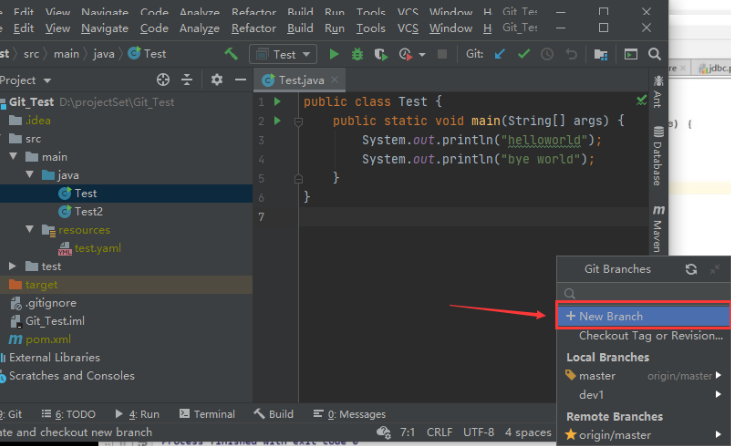
Task: Click the green Build hammer icon
Action: coord(231,54)
